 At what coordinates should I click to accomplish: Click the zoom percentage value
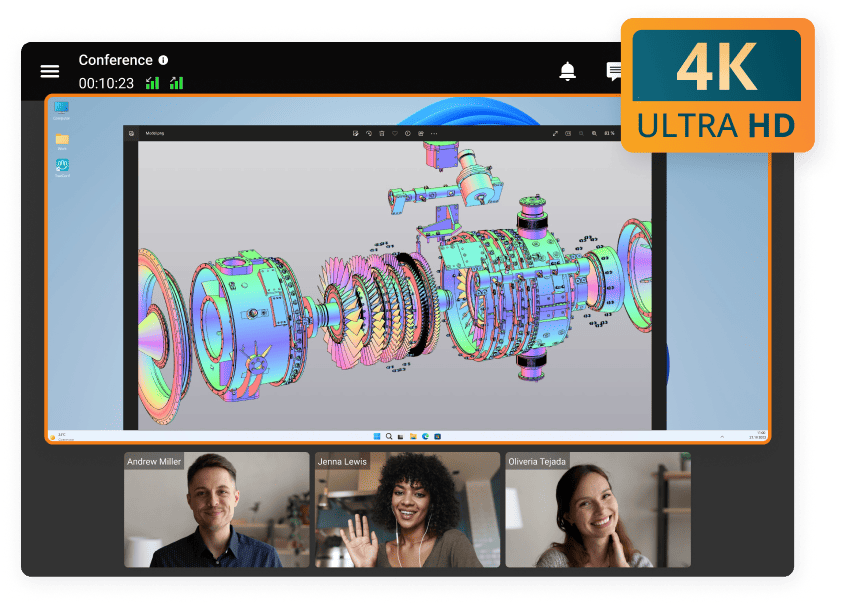(x=609, y=133)
